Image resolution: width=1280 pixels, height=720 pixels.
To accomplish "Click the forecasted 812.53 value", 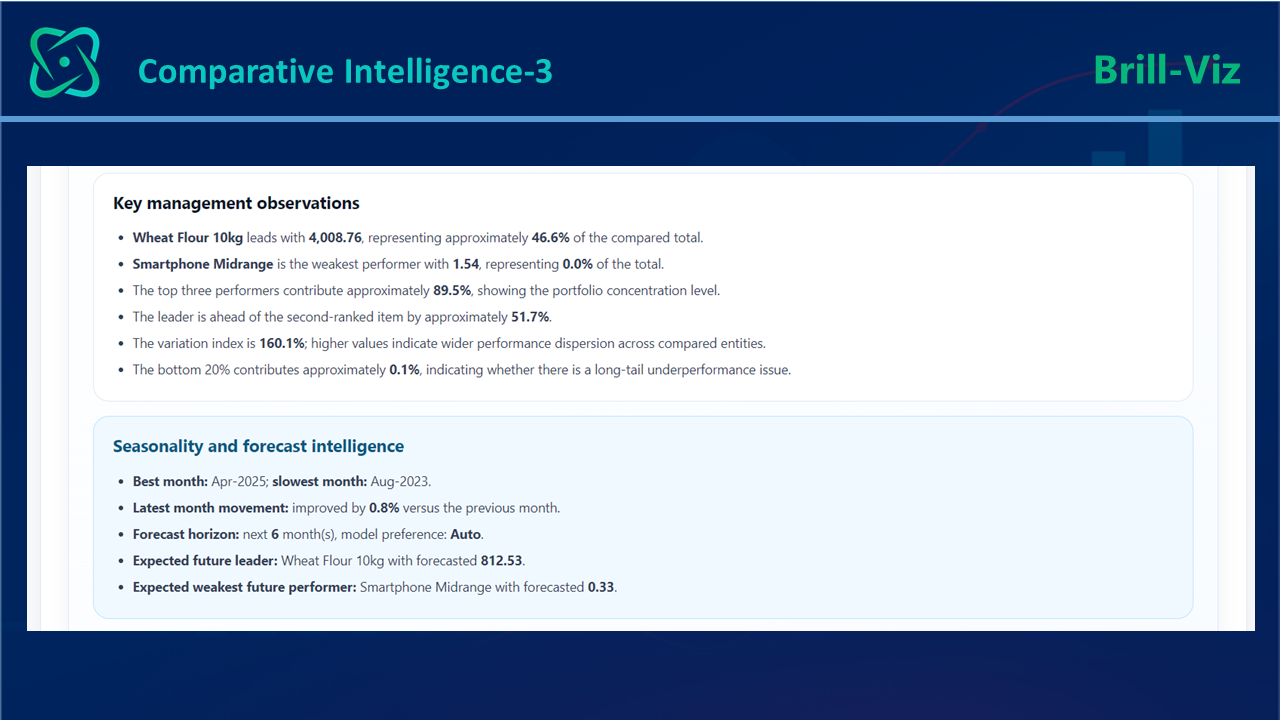I will 502,561.
